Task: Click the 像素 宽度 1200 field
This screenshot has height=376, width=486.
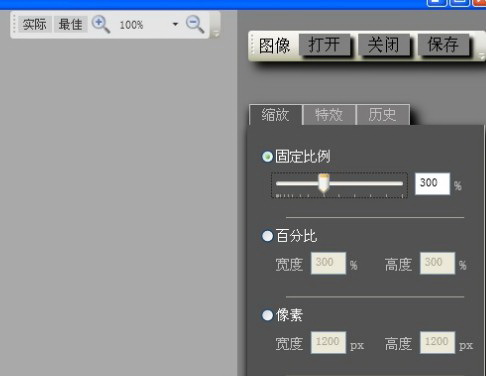Action: pyautogui.click(x=328, y=342)
